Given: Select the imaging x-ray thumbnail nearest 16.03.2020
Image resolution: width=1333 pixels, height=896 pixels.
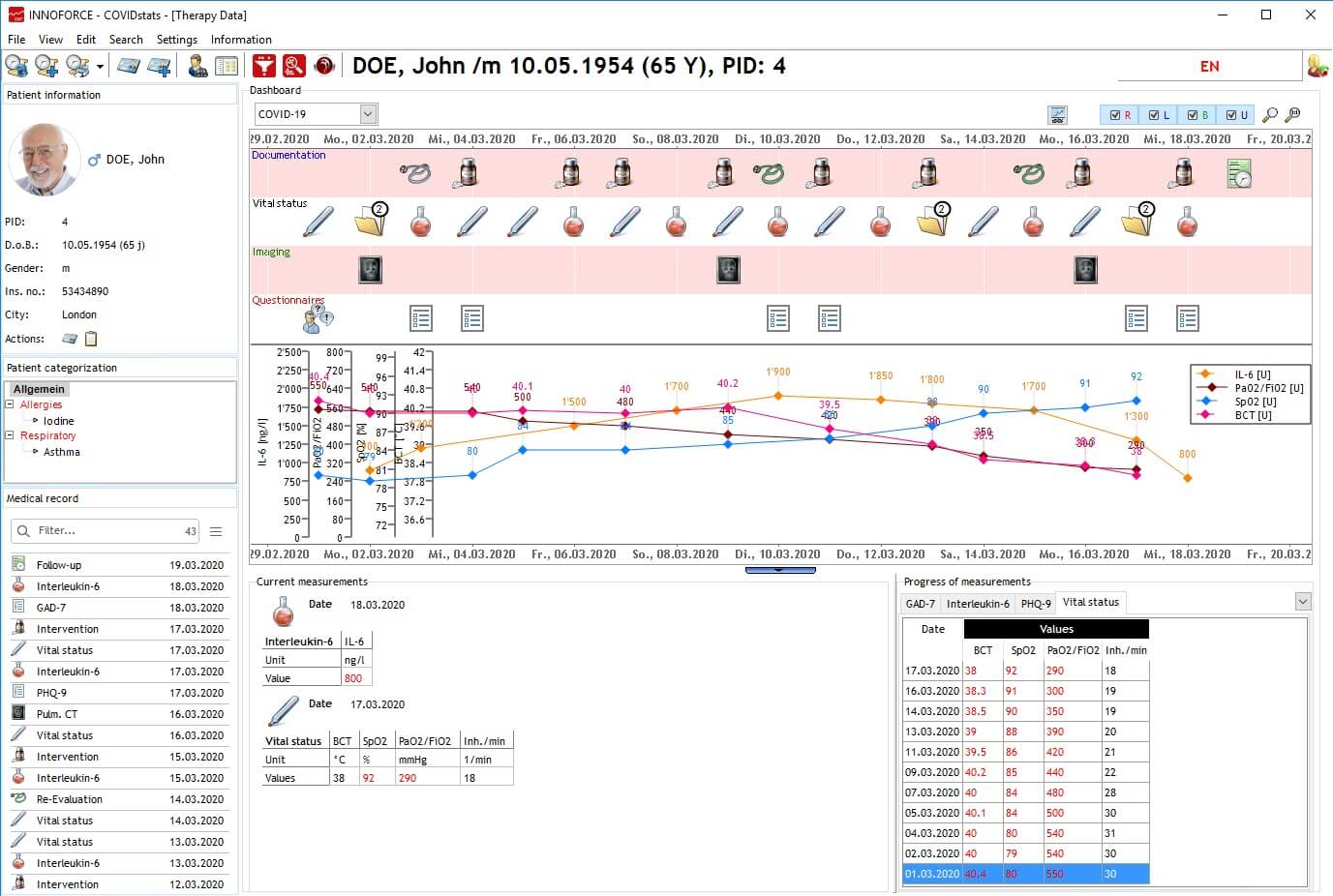Looking at the screenshot, I should coord(1086,269).
